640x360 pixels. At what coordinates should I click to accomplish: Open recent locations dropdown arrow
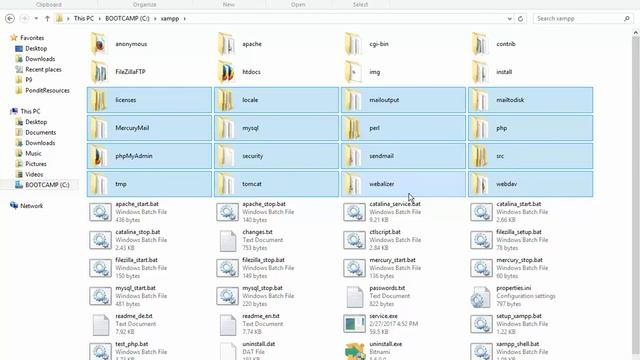[36, 19]
